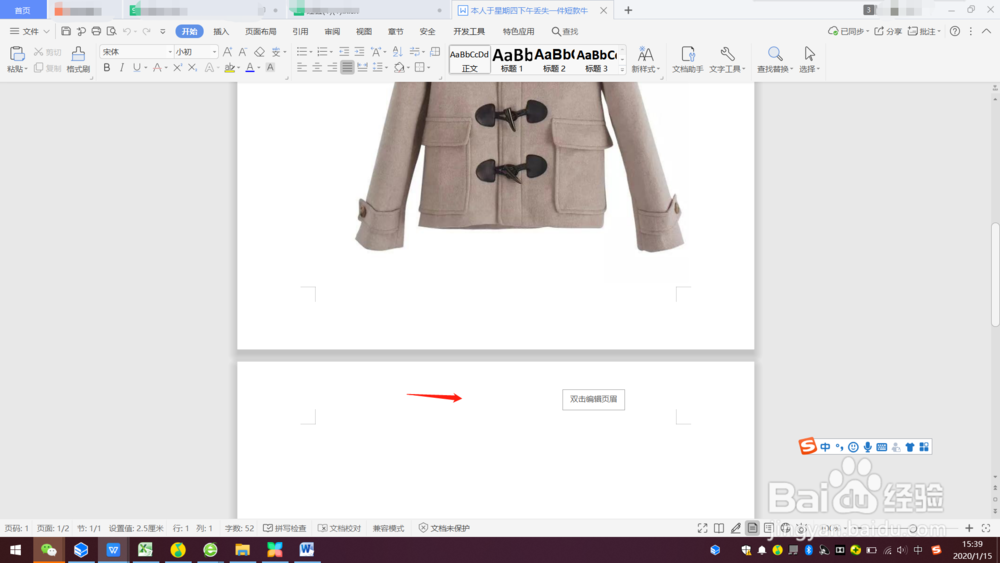Click the full screen icon in status bar
1000x563 pixels.
tap(702, 528)
